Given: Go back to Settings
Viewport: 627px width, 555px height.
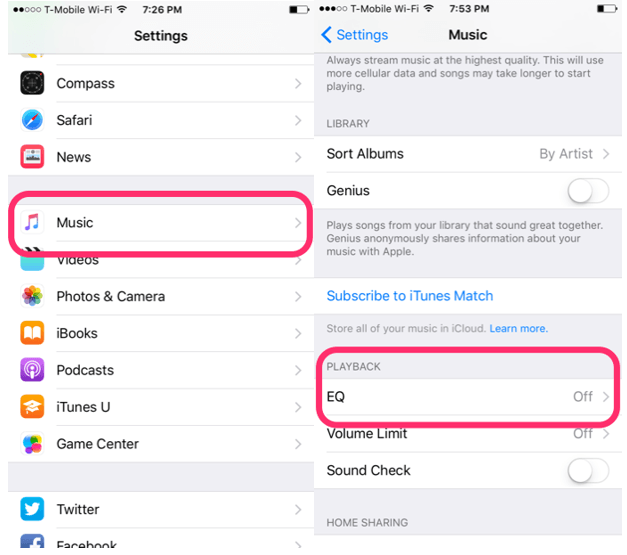Looking at the screenshot, I should 355,35.
